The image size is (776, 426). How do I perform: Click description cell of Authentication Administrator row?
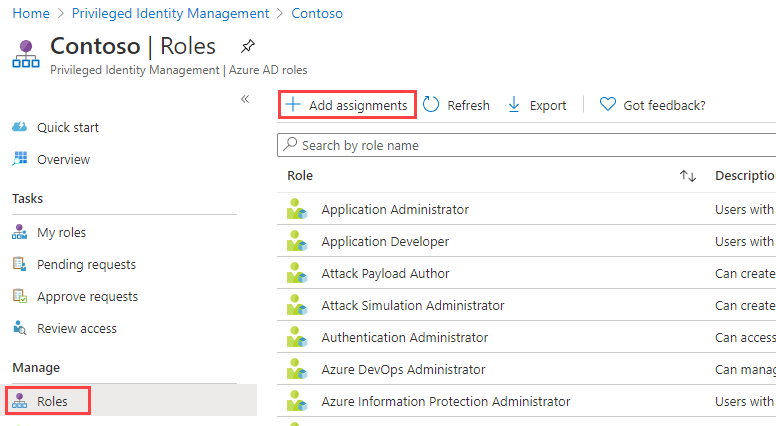click(745, 338)
